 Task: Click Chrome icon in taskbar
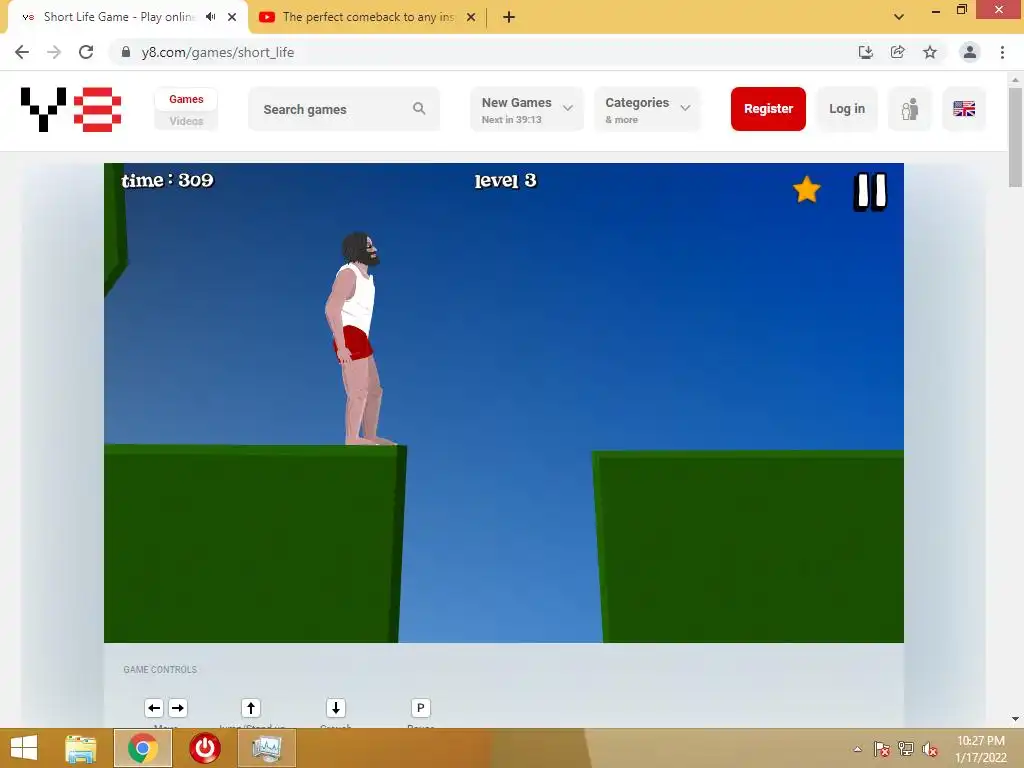point(143,748)
